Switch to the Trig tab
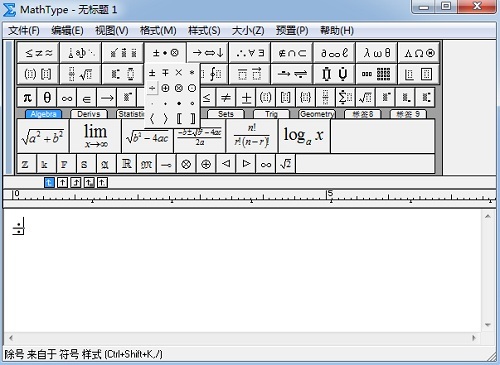Viewport: 500px width, 365px height. (x=271, y=114)
